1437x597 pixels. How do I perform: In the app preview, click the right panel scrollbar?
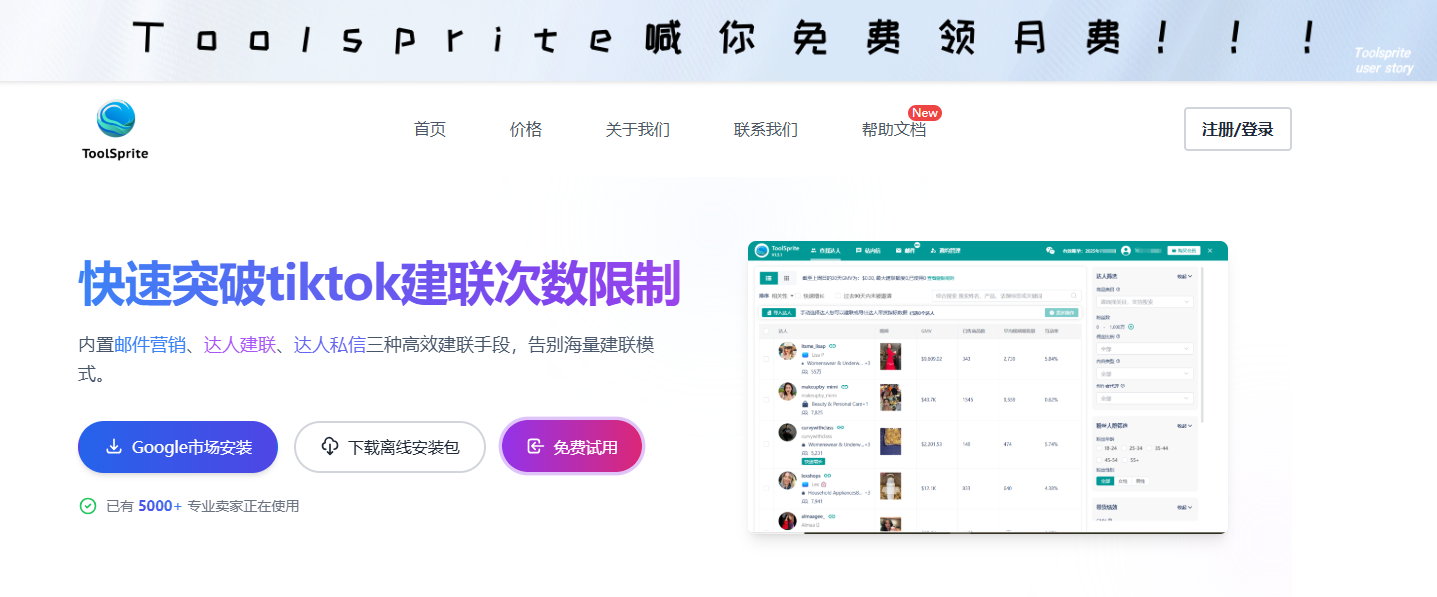[x=1202, y=345]
